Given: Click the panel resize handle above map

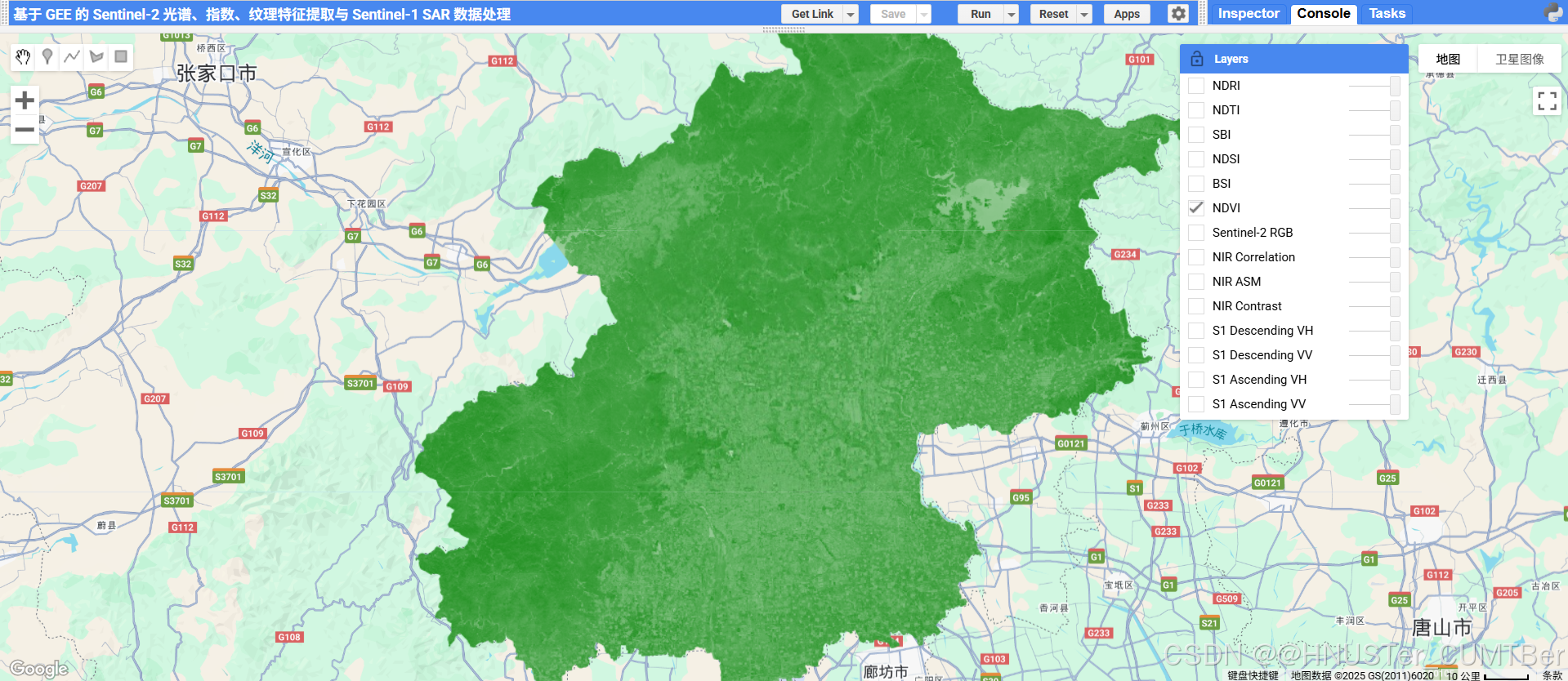Looking at the screenshot, I should (x=784, y=29).
